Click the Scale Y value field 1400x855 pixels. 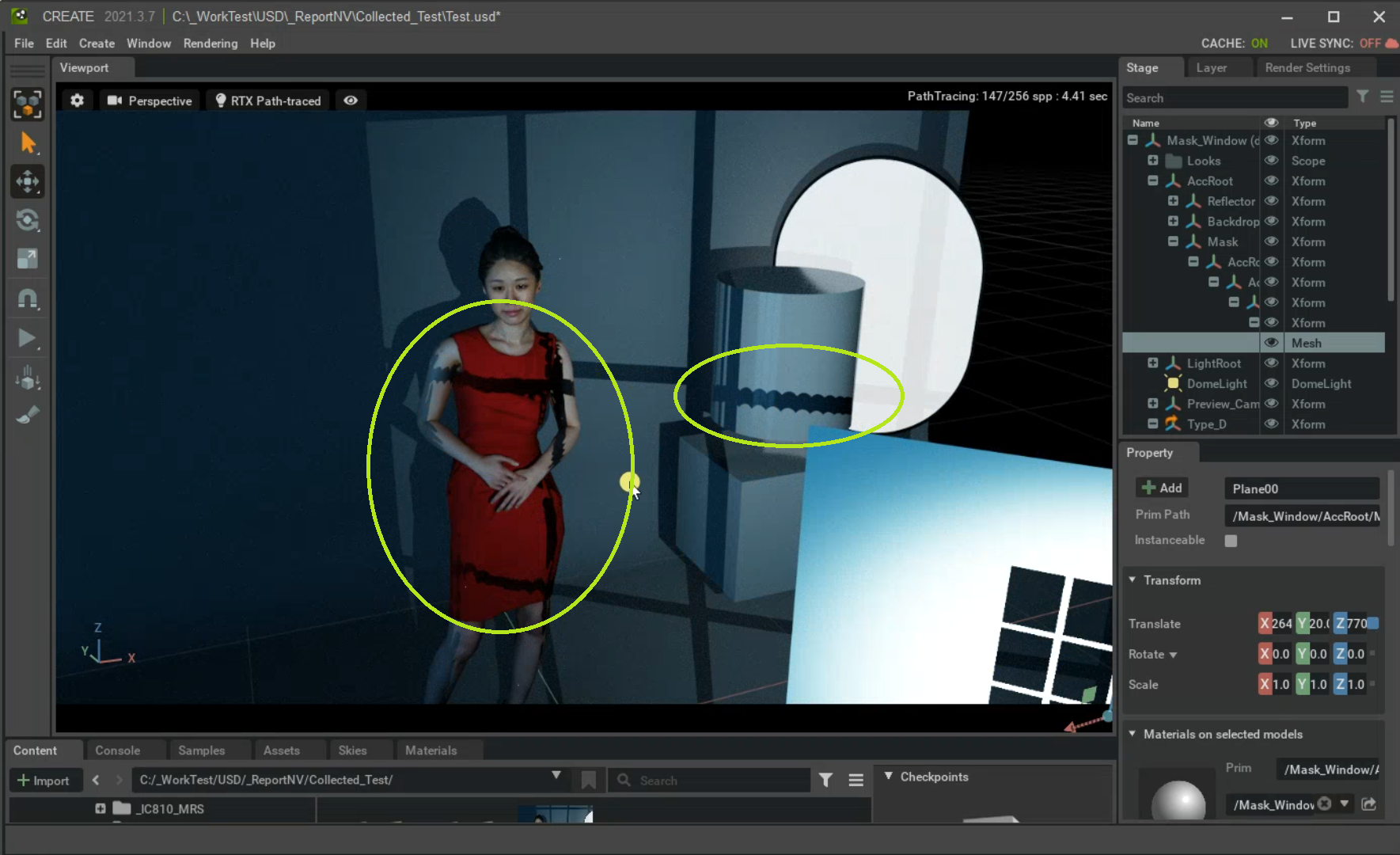click(1318, 684)
